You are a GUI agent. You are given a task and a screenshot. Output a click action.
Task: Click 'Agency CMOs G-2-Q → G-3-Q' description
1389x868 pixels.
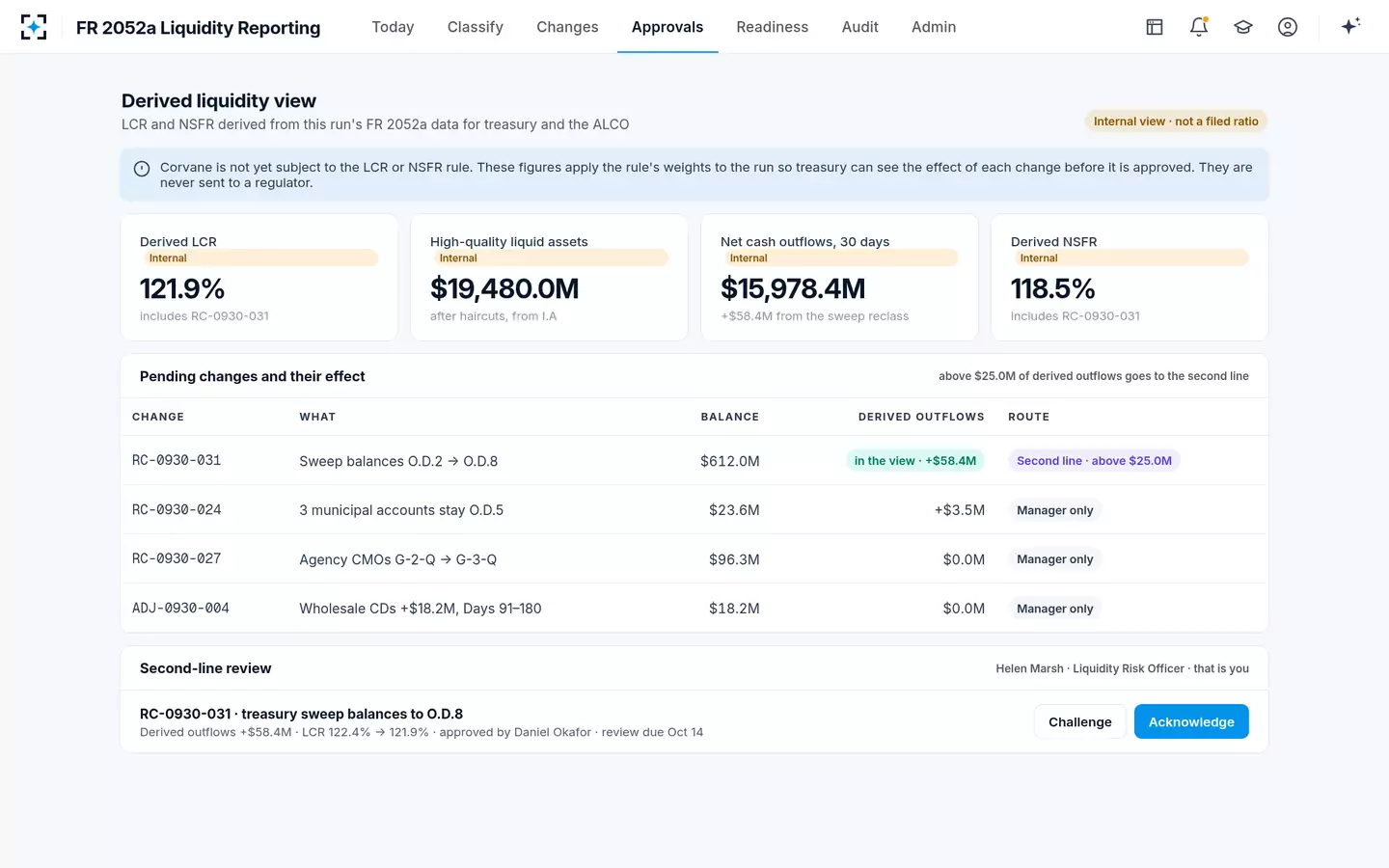[398, 559]
